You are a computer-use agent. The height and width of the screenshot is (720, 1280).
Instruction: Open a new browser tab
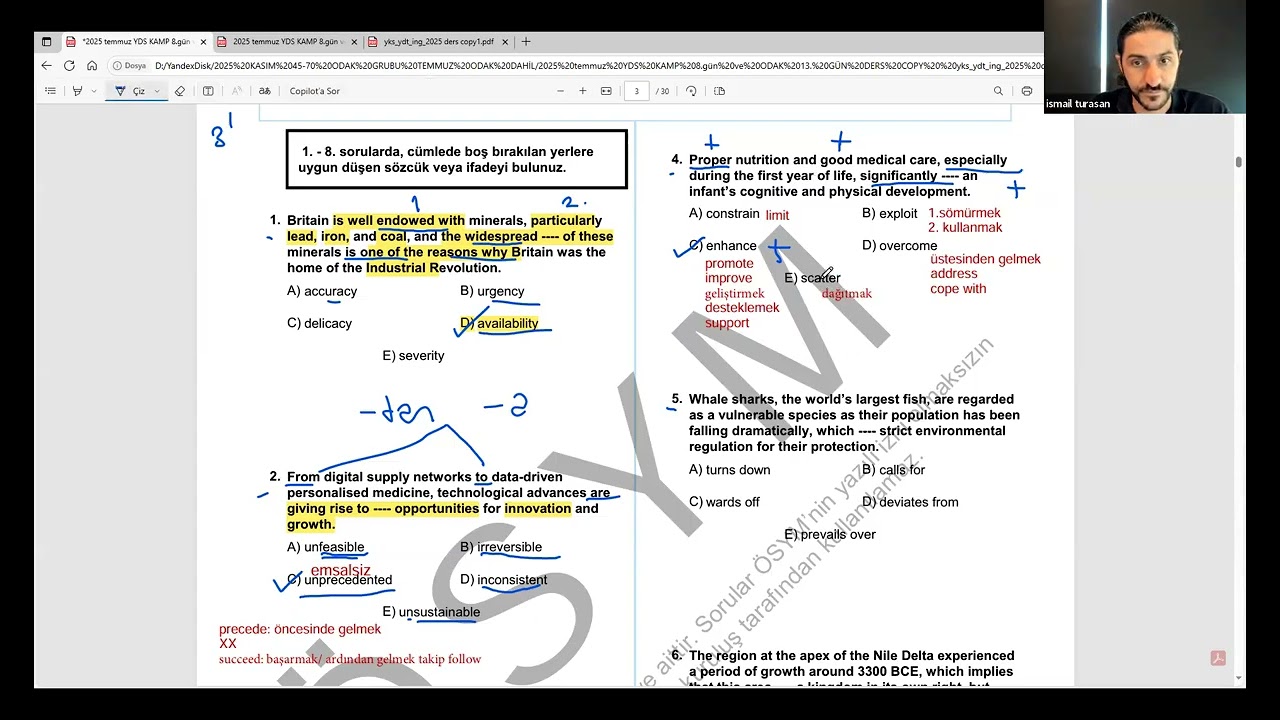tap(526, 42)
